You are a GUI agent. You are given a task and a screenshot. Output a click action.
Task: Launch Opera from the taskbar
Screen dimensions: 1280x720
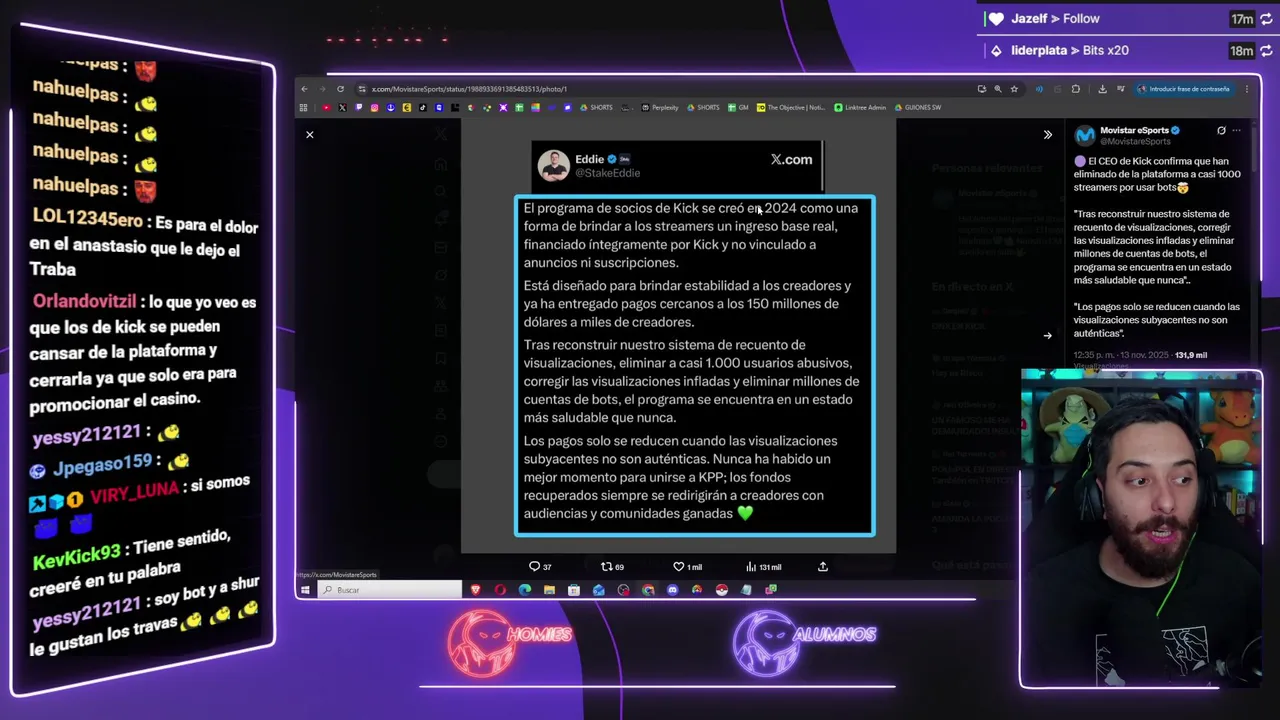(500, 590)
